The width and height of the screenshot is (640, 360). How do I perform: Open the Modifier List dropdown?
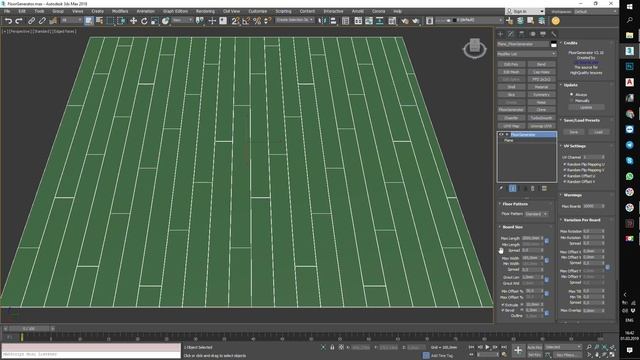coord(527,54)
